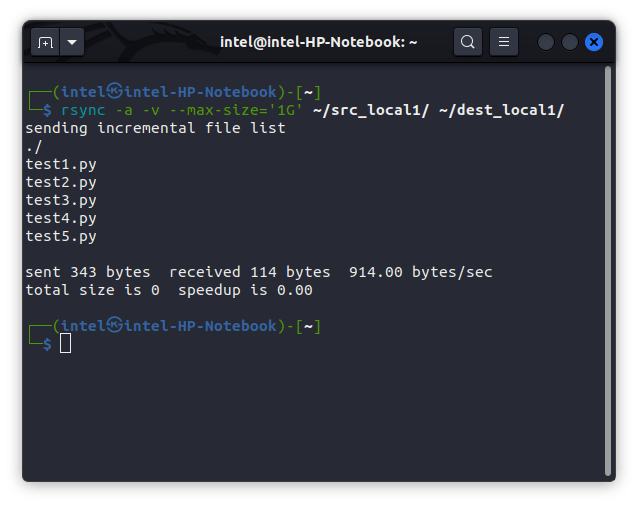
Task: Minimize the terminal window
Action: click(x=546, y=42)
